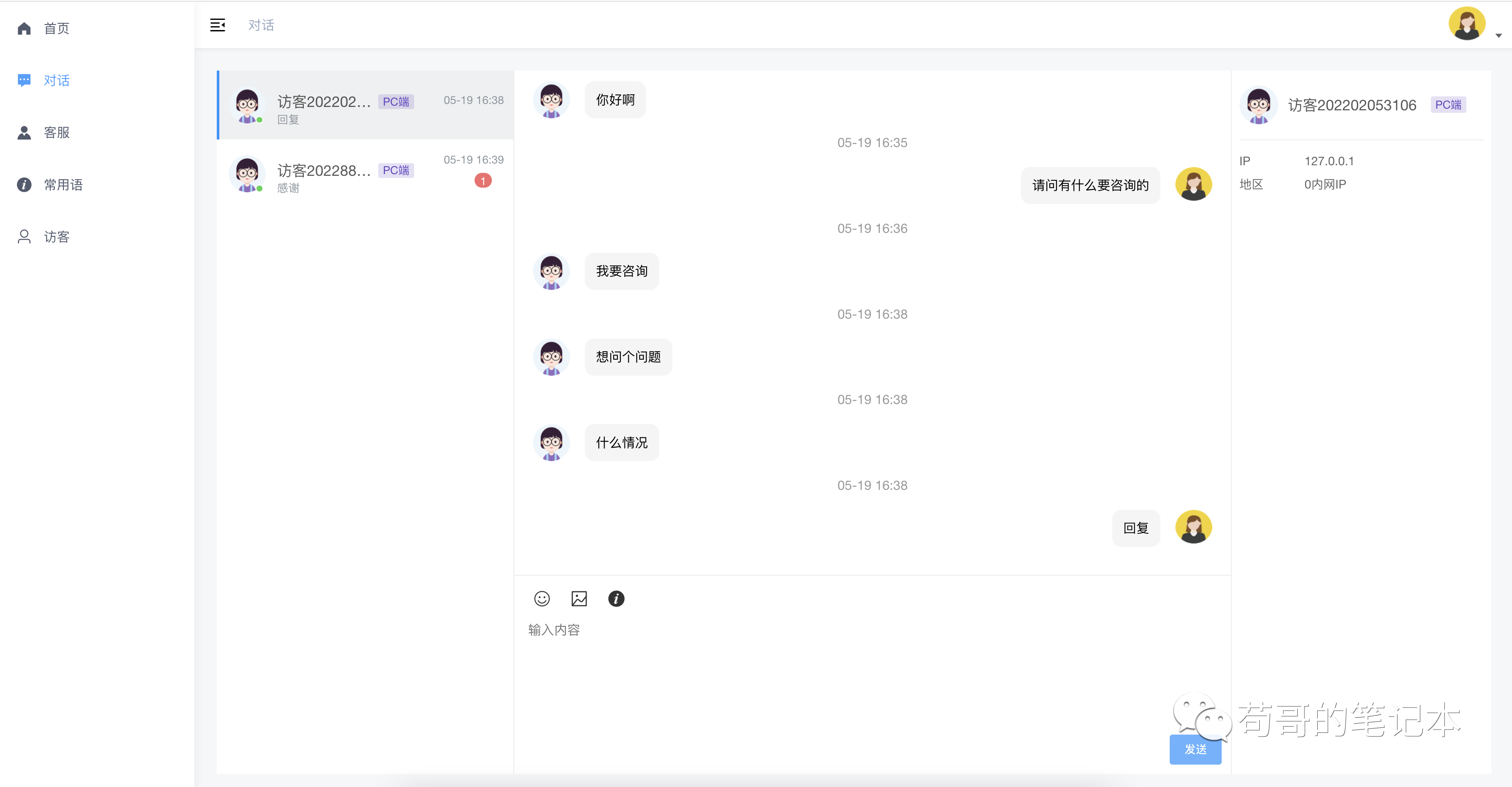Image resolution: width=1512 pixels, height=787 pixels.
Task: Click IP value 127.0.0.1
Action: point(1329,161)
